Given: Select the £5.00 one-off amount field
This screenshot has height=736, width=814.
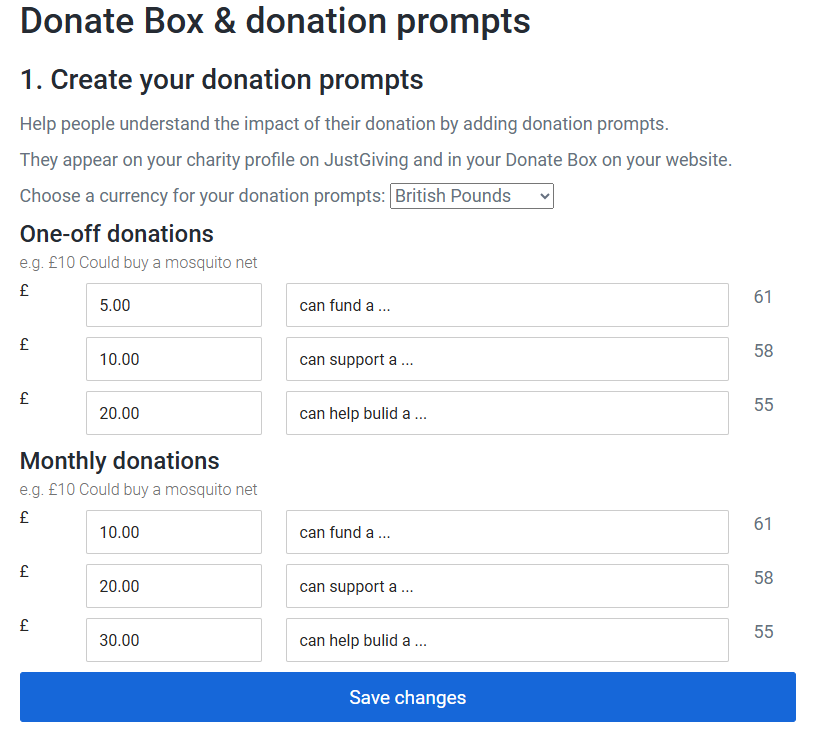Looking at the screenshot, I should (x=173, y=305).
